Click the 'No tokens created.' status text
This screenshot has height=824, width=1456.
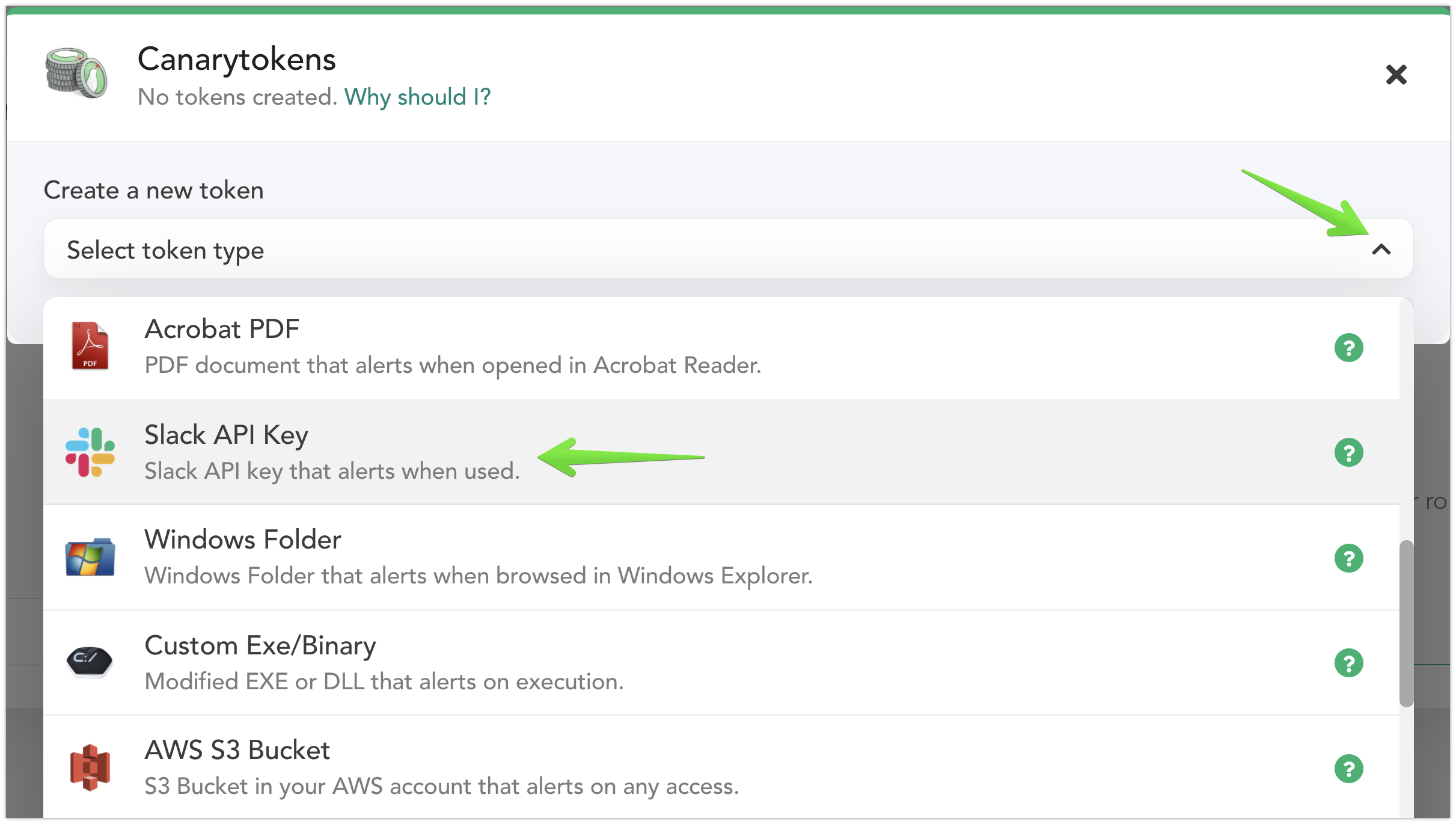click(237, 97)
